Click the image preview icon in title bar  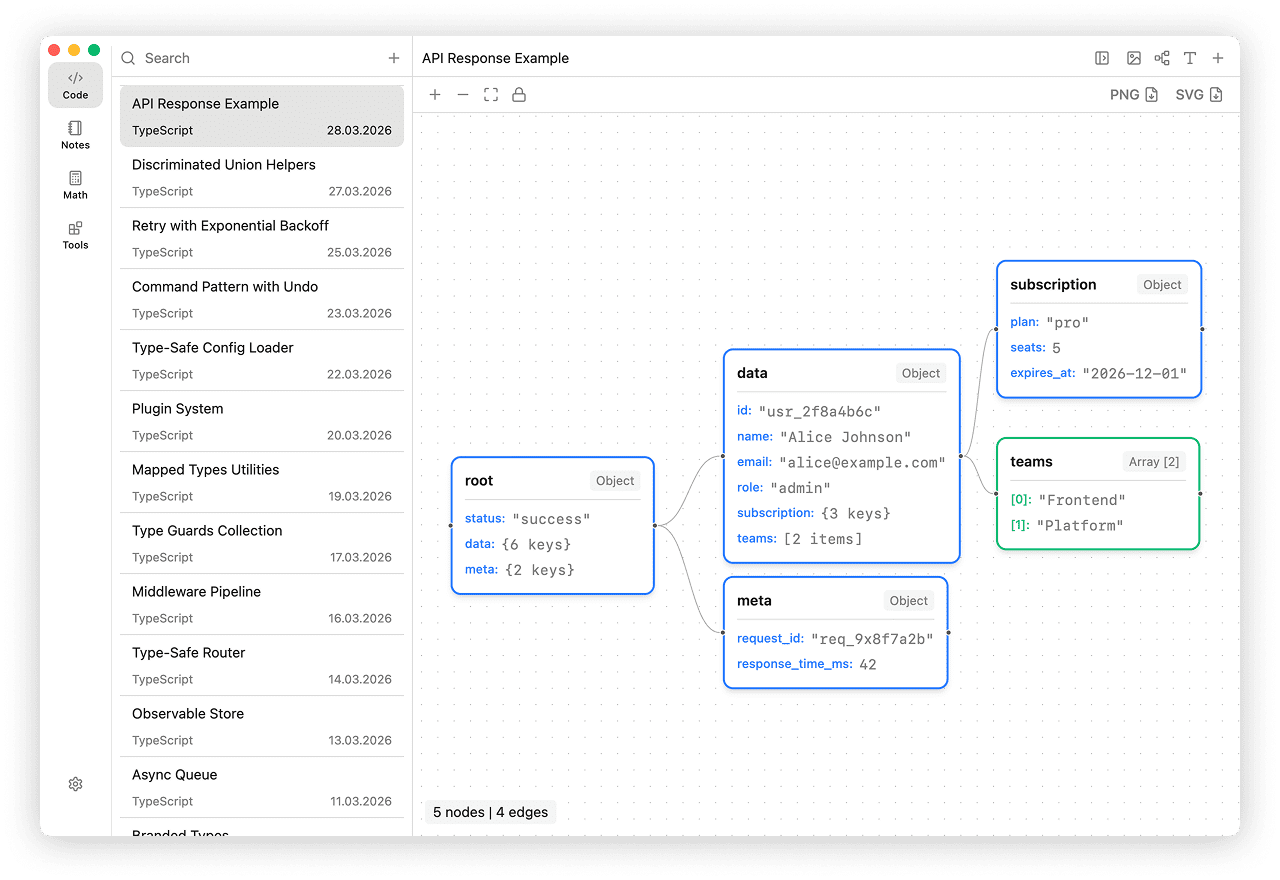(1134, 58)
